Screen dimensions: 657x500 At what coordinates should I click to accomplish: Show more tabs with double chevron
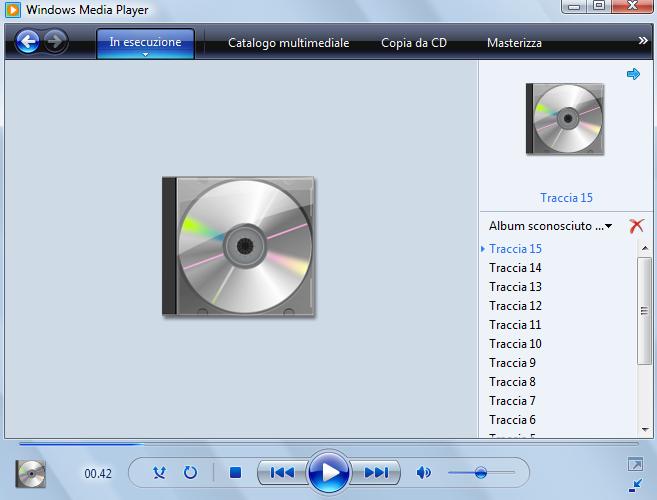click(x=643, y=41)
